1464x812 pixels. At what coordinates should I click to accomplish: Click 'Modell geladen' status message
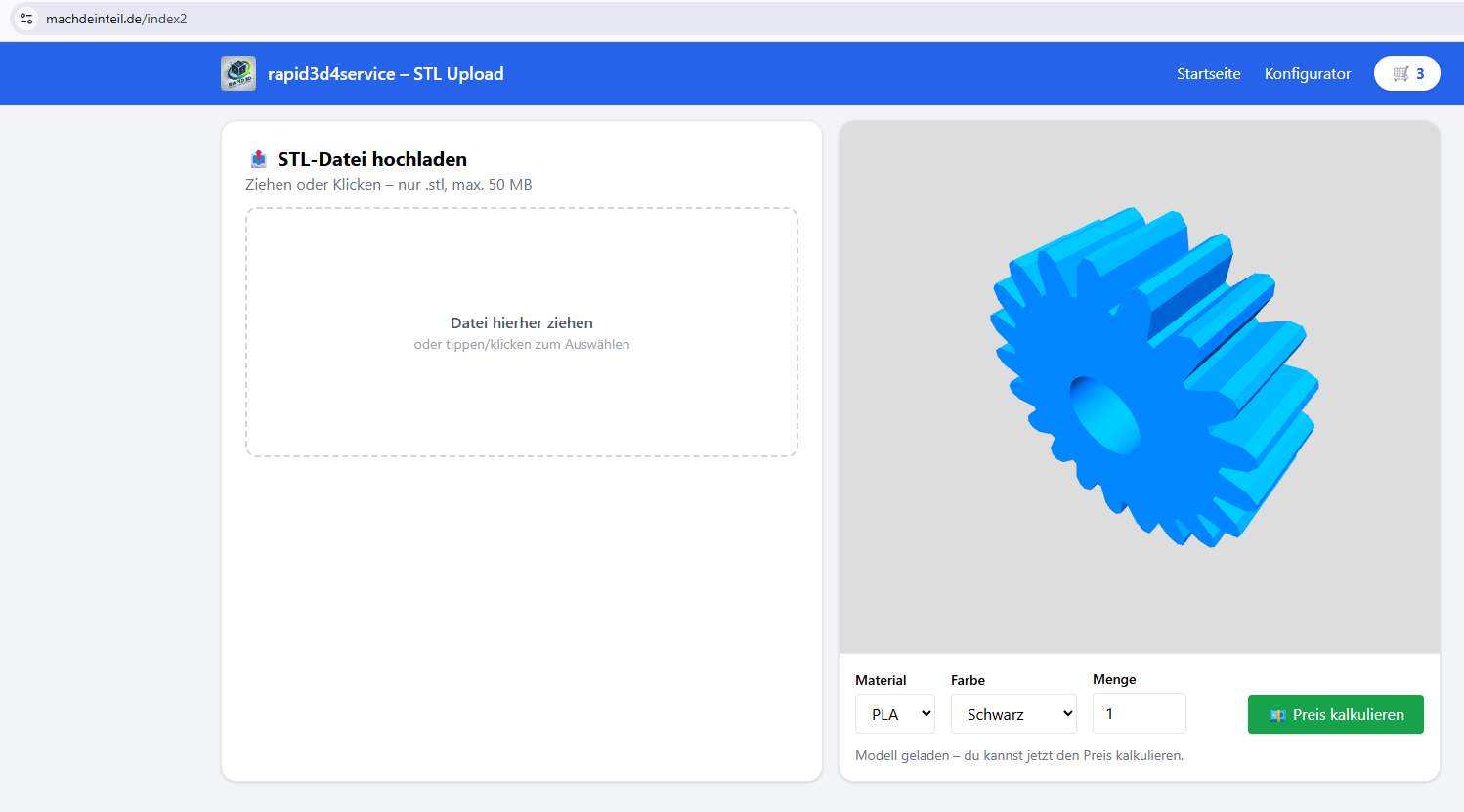pos(1019,755)
